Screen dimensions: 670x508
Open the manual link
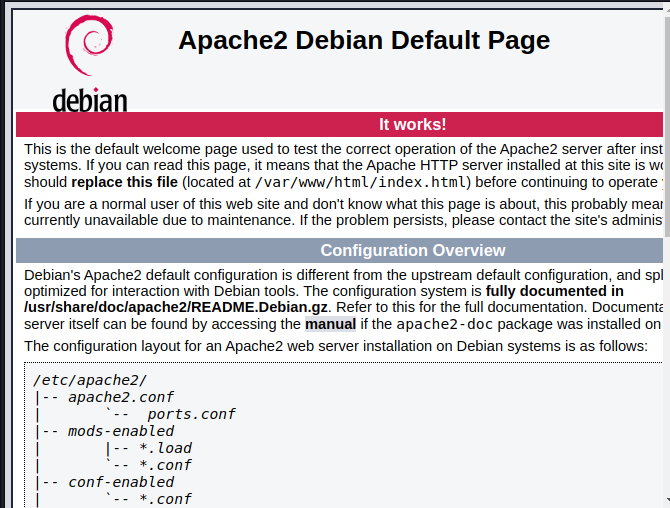pos(330,324)
